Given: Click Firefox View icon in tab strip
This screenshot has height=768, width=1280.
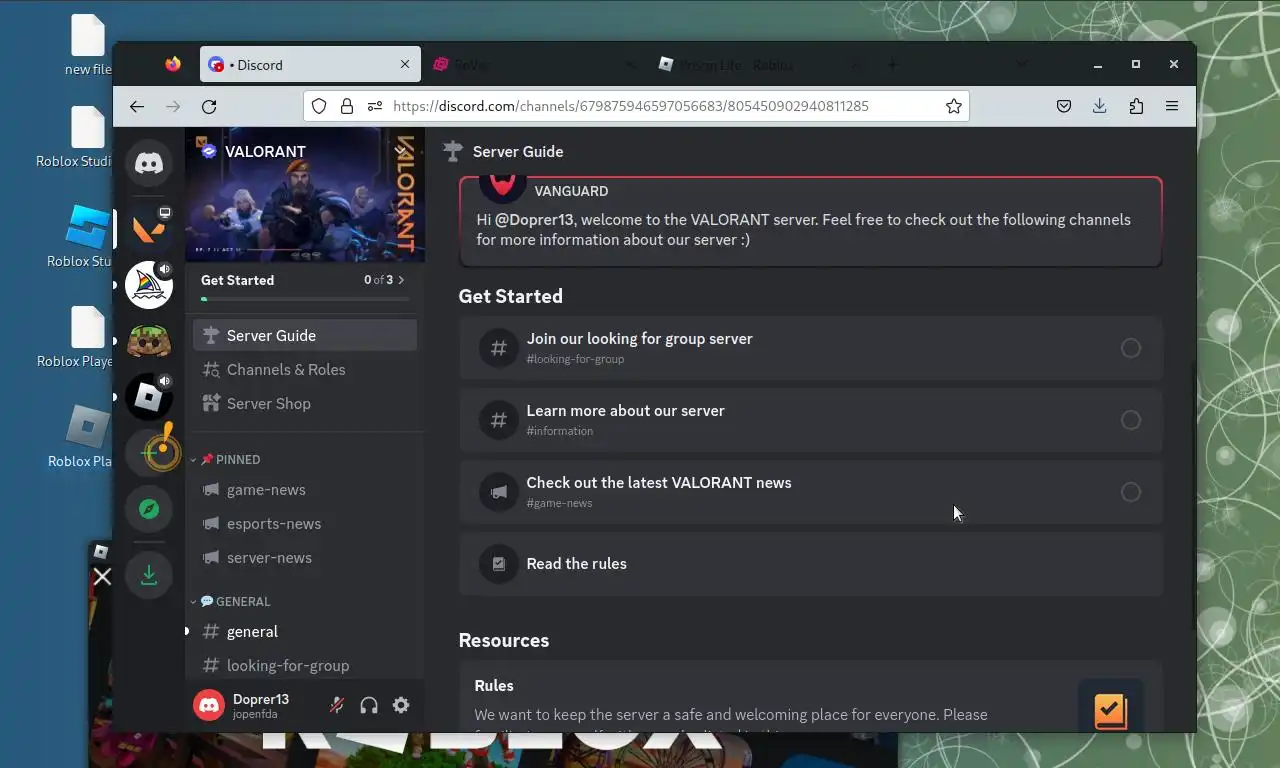Looking at the screenshot, I should pyautogui.click(x=173, y=64).
